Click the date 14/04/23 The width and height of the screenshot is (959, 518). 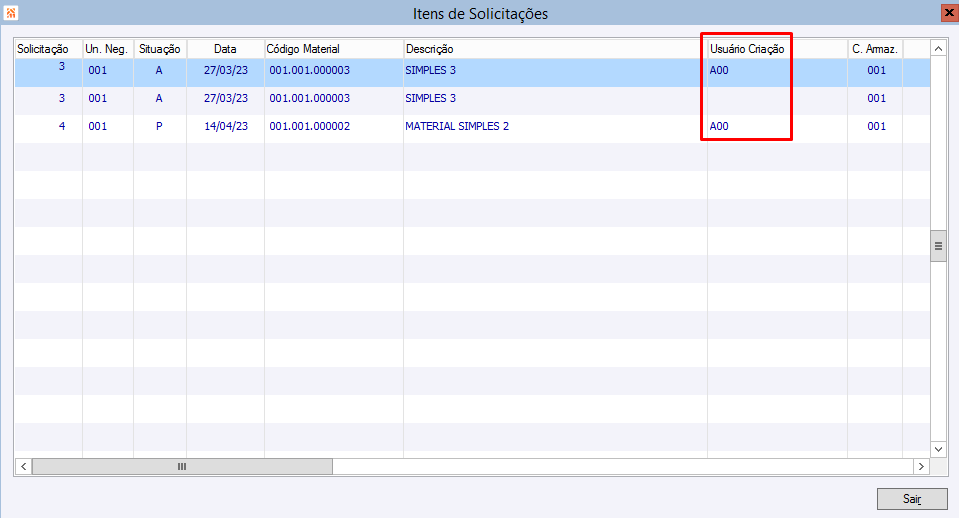coord(226,126)
